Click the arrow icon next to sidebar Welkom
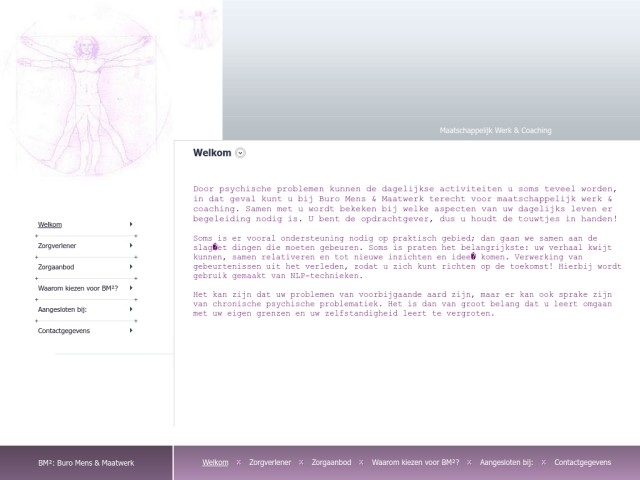The height and width of the screenshot is (480, 640). tap(131, 224)
